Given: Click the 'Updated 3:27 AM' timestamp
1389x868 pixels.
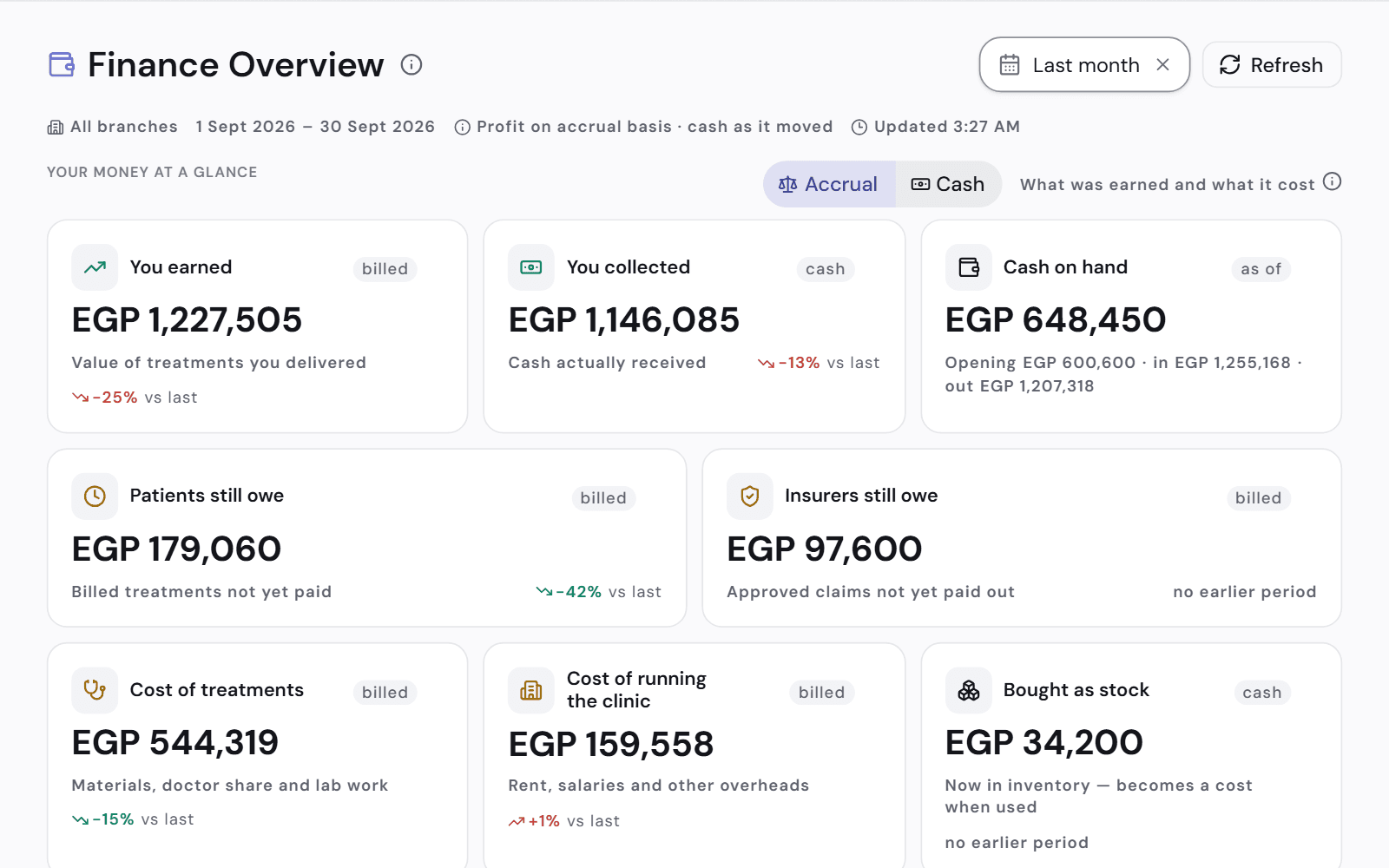Looking at the screenshot, I should (947, 127).
